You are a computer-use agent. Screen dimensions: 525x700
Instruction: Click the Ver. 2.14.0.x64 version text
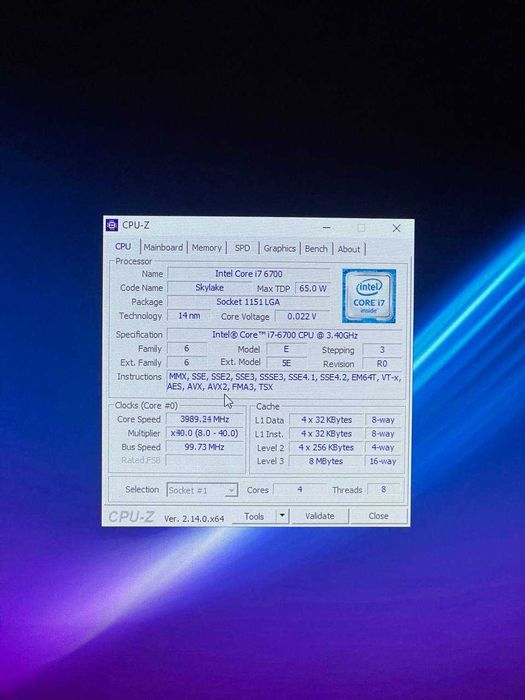[194, 518]
